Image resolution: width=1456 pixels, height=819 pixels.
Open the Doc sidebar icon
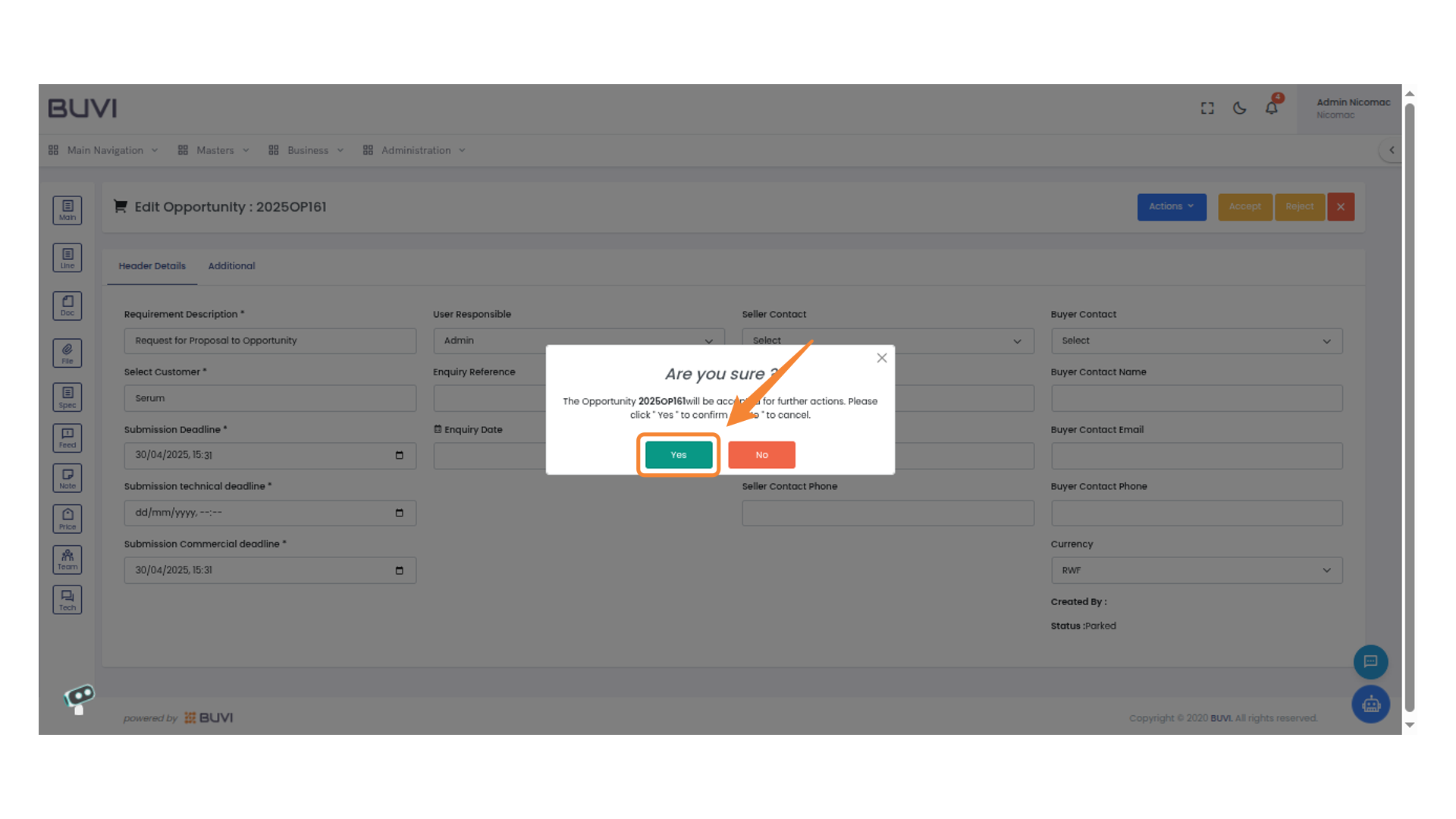coord(67,306)
